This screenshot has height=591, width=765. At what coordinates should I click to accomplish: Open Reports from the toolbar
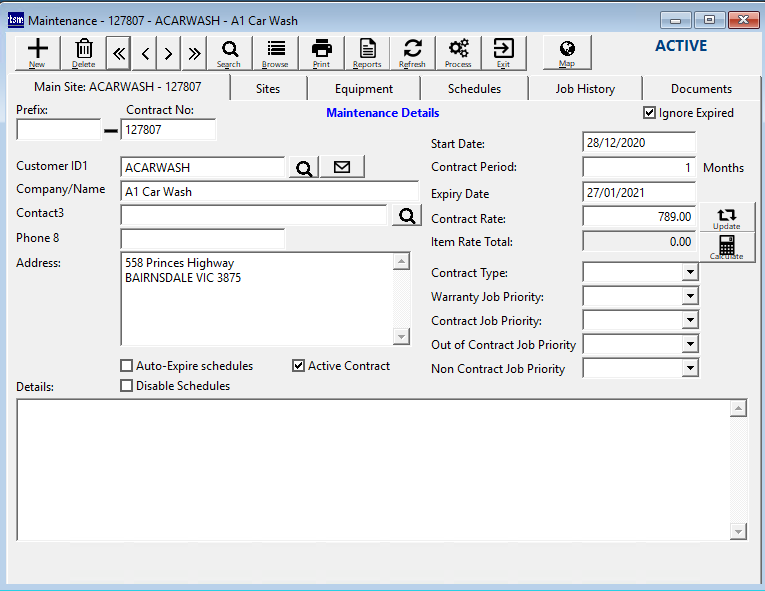(x=367, y=52)
